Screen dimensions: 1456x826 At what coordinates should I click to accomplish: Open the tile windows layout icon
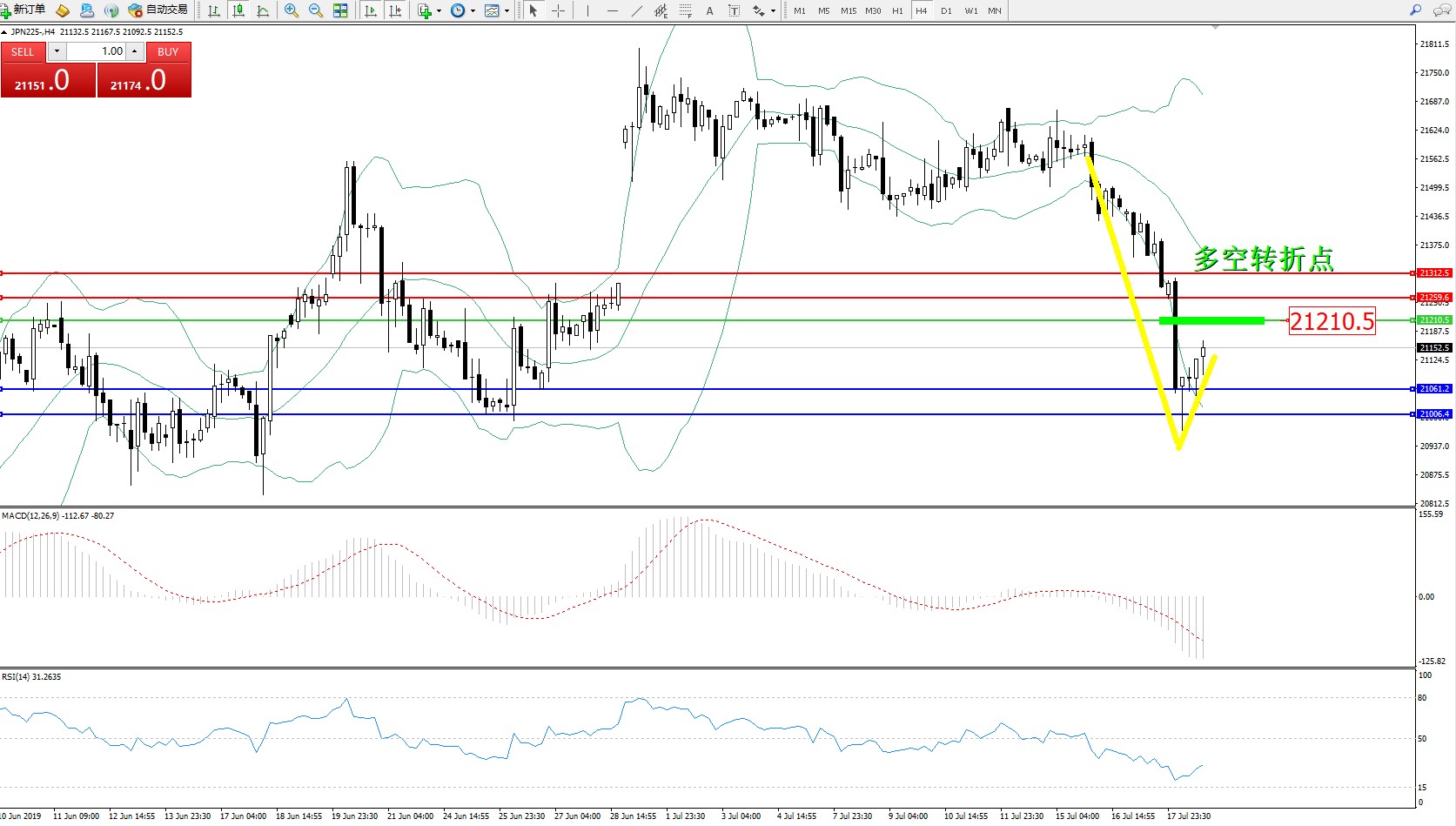pyautogui.click(x=340, y=10)
